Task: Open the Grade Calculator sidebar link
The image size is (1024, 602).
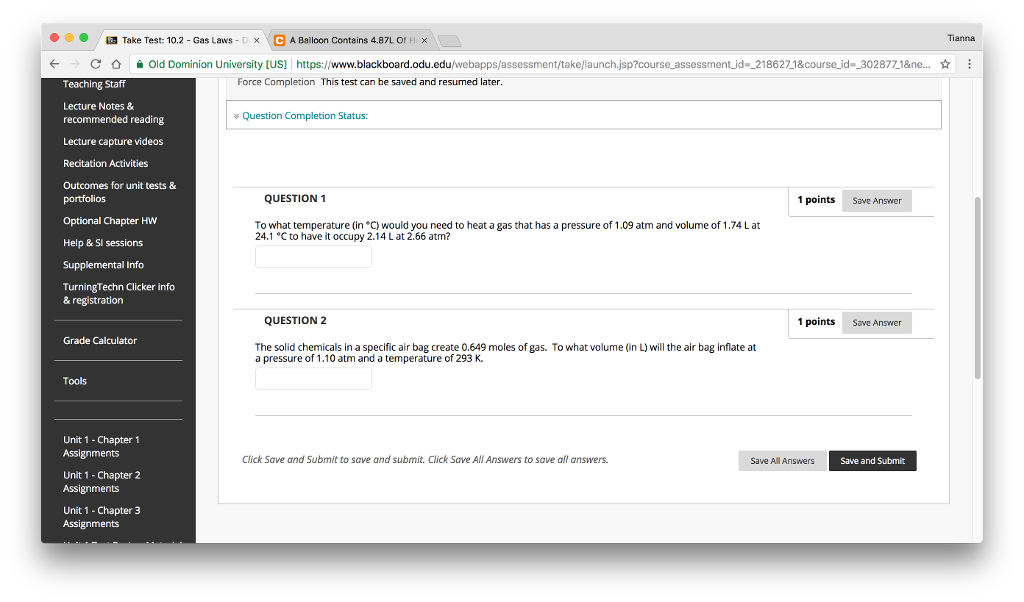Action: click(x=100, y=341)
